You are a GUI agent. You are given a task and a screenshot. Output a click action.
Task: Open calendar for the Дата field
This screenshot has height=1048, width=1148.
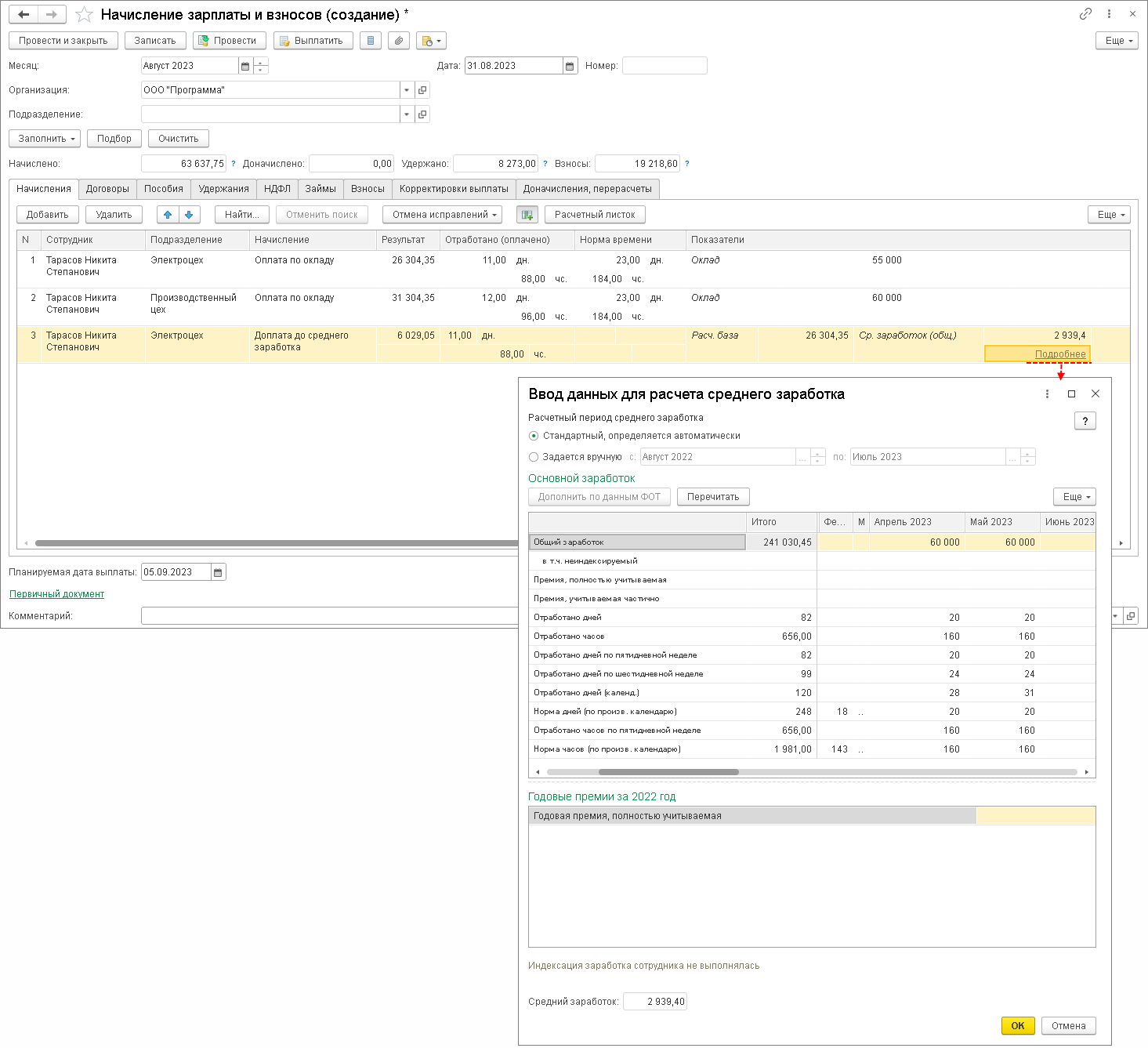[570, 66]
